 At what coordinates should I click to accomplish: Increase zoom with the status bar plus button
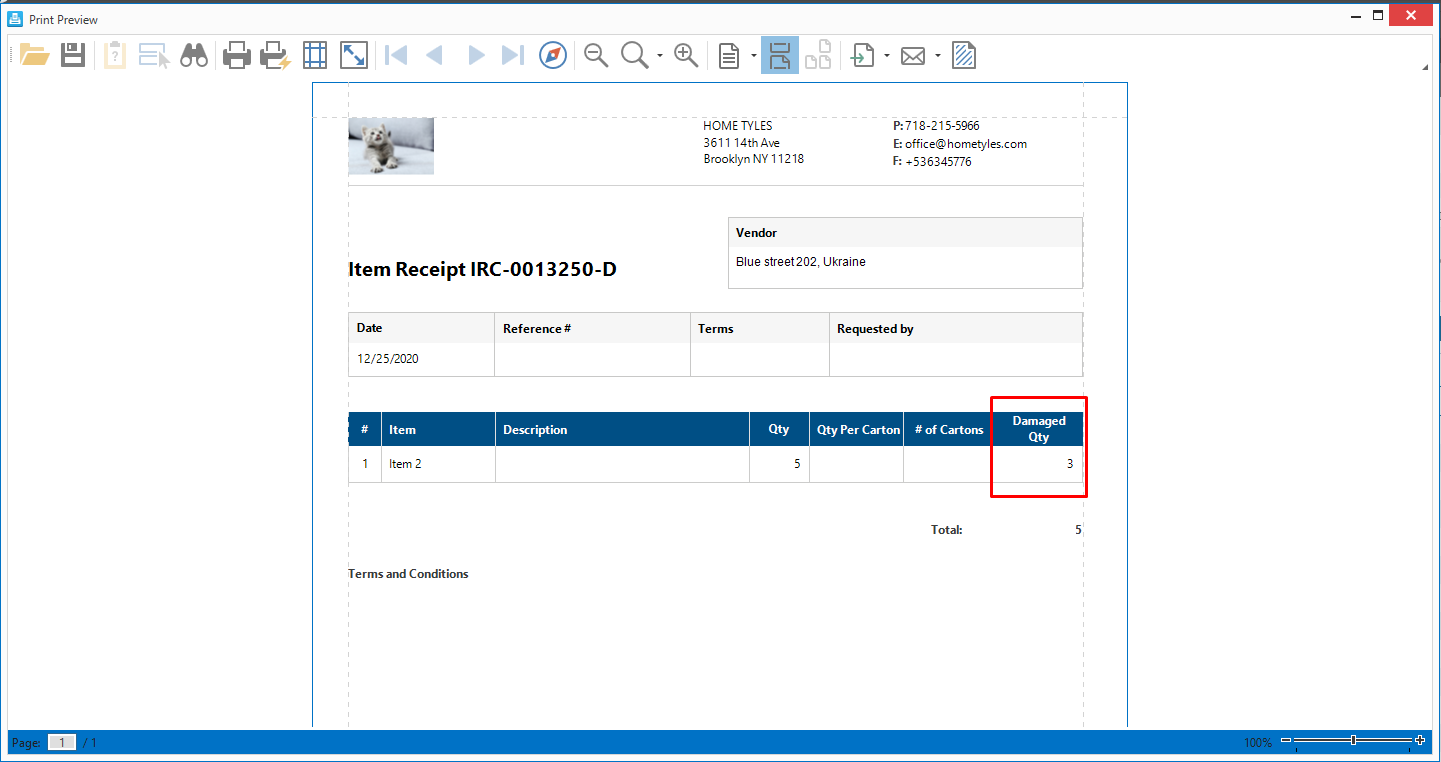click(1420, 741)
